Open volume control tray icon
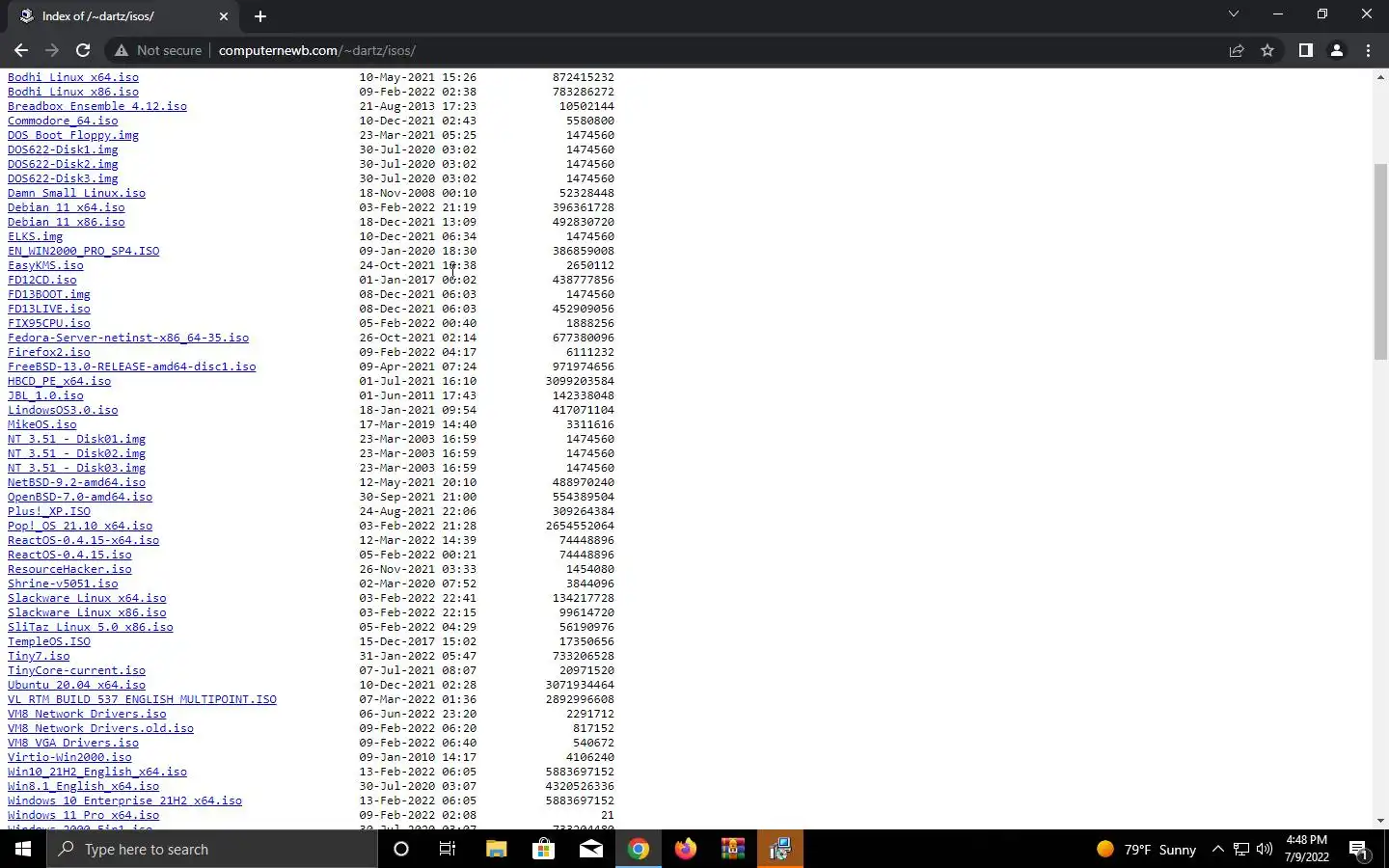 click(1265, 849)
